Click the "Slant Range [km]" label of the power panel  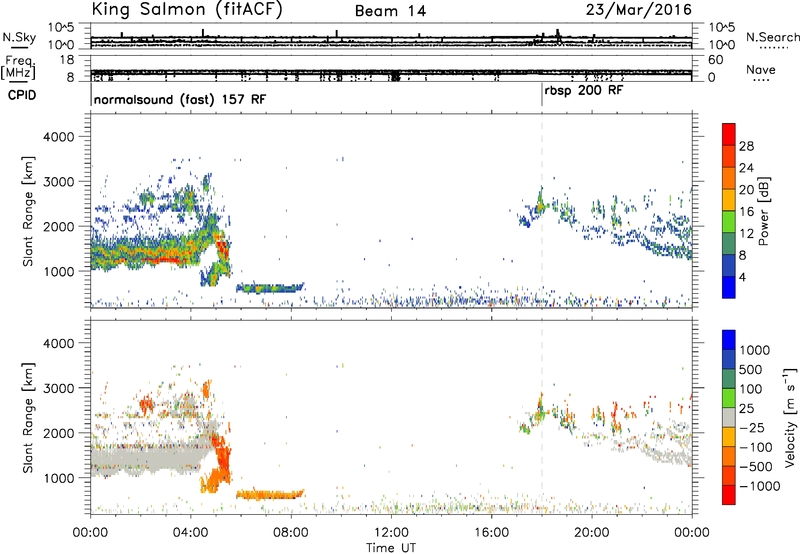(x=28, y=211)
